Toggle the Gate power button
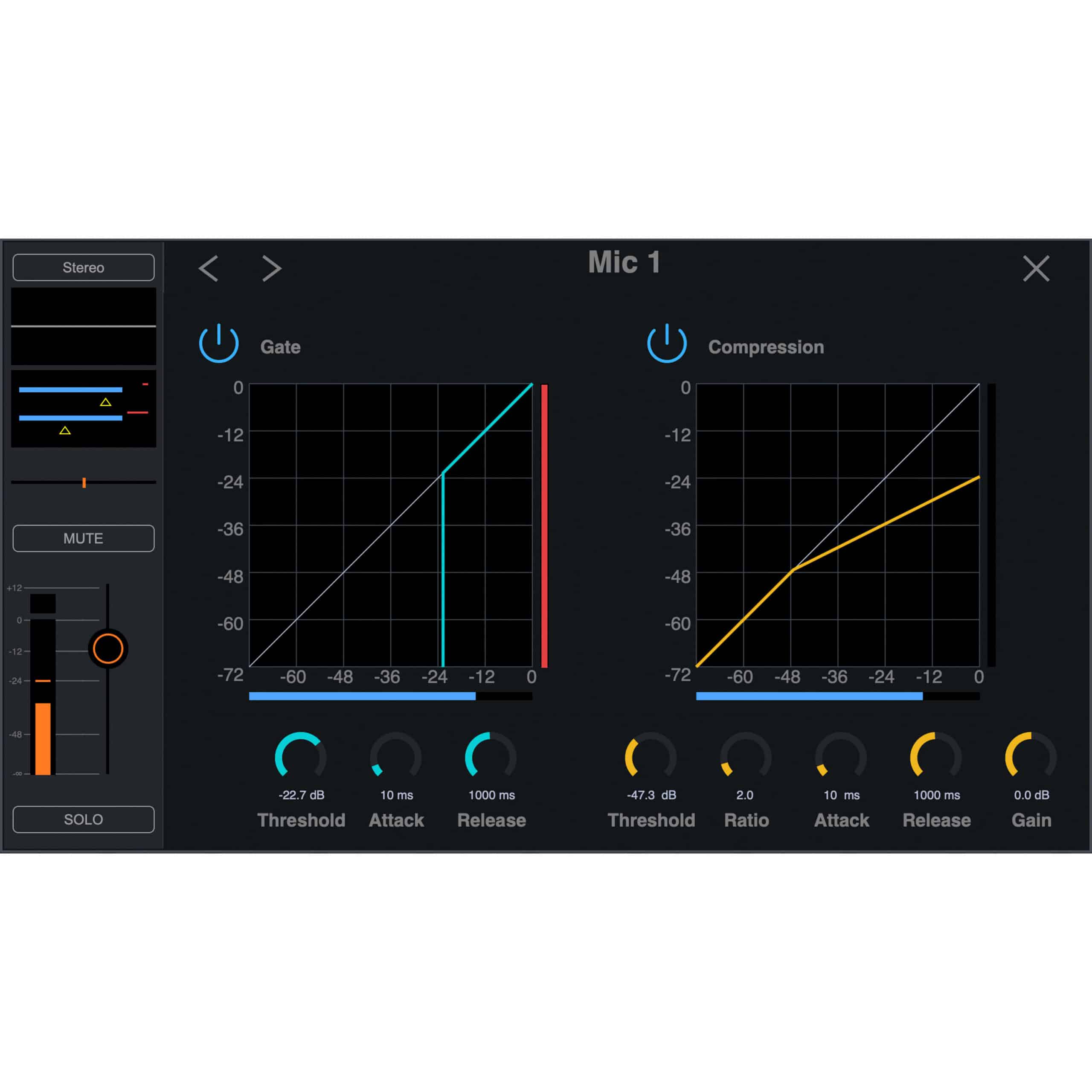 (x=219, y=343)
